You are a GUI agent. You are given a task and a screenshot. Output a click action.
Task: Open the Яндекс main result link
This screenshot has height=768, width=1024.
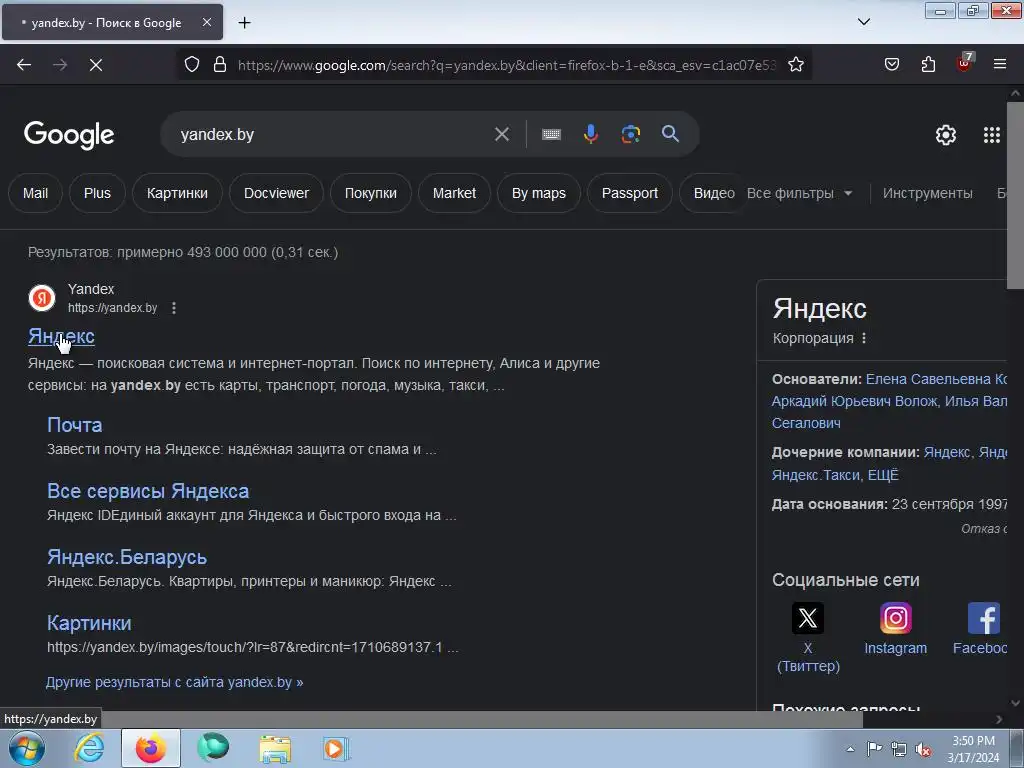point(61,336)
